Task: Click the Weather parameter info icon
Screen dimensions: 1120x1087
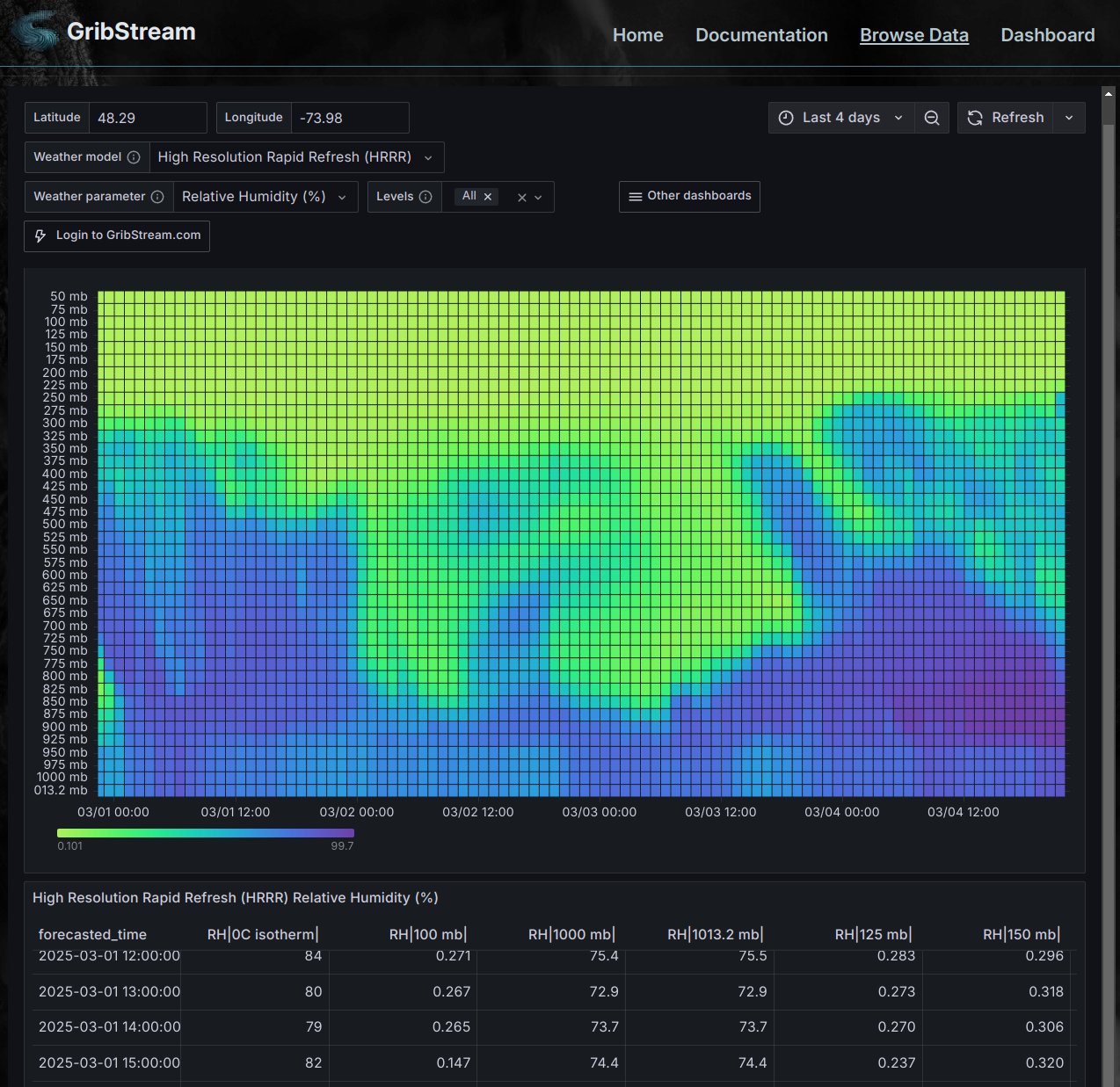Action: point(157,197)
